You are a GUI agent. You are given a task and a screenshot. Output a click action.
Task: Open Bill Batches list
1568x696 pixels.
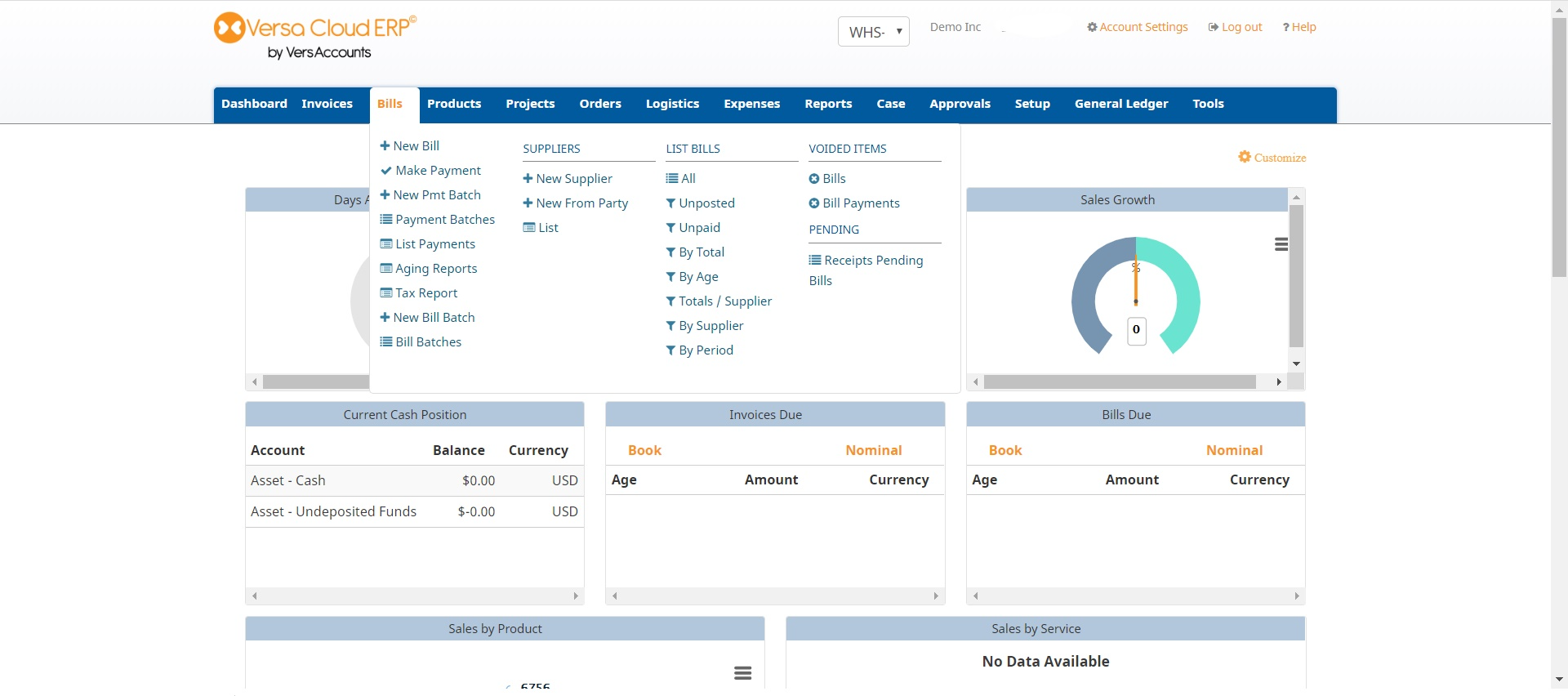click(421, 341)
